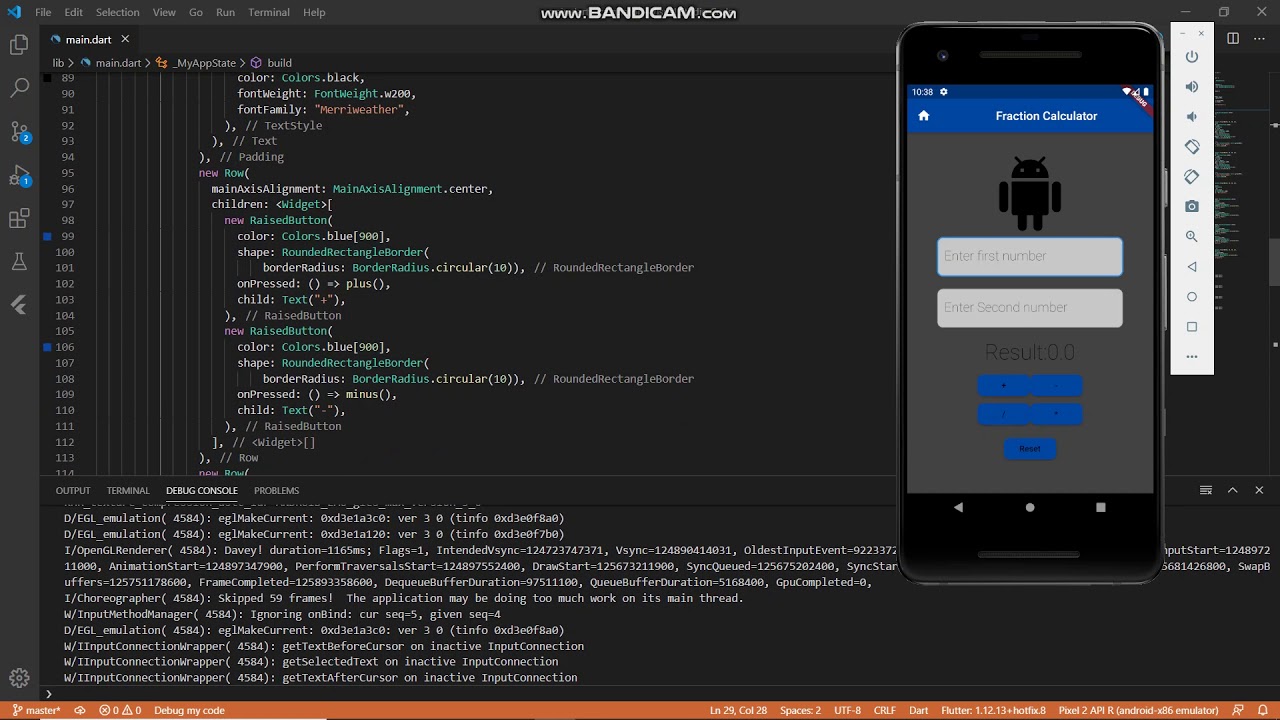Viewport: 1280px width, 720px height.
Task: Maximize the bottom panel with the up chevron
Action: tap(1233, 490)
